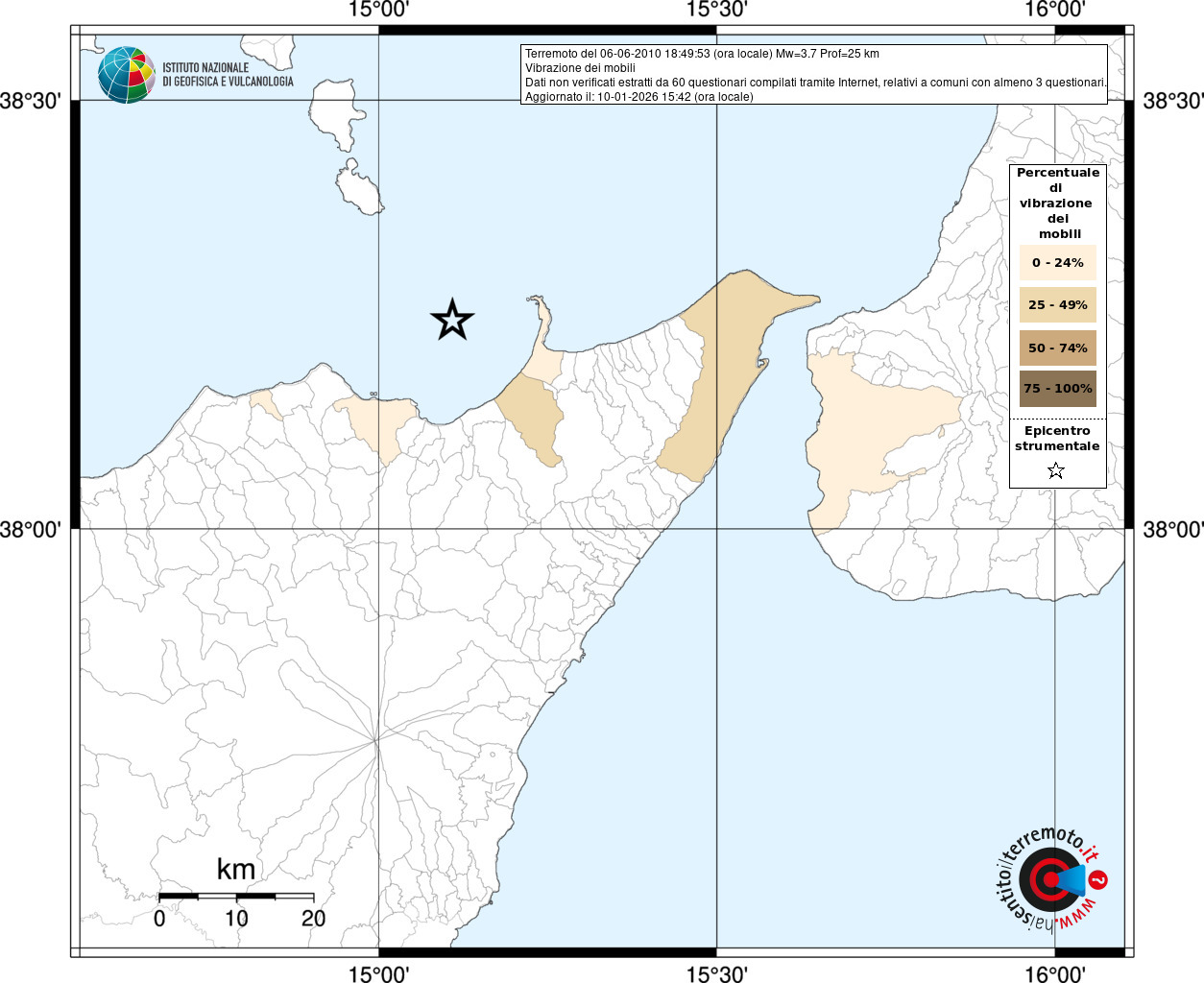Image resolution: width=1204 pixels, height=983 pixels.
Task: Click the epicenter star on the sea
Action: pos(452,320)
